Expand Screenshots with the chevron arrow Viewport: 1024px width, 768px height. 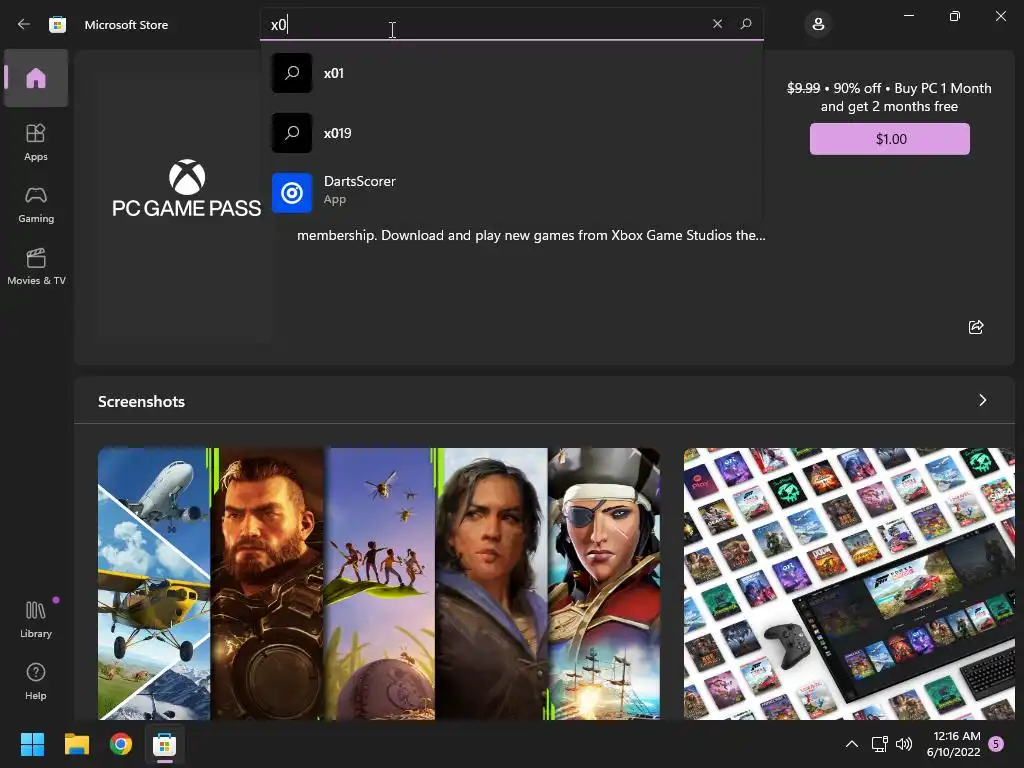(x=982, y=400)
